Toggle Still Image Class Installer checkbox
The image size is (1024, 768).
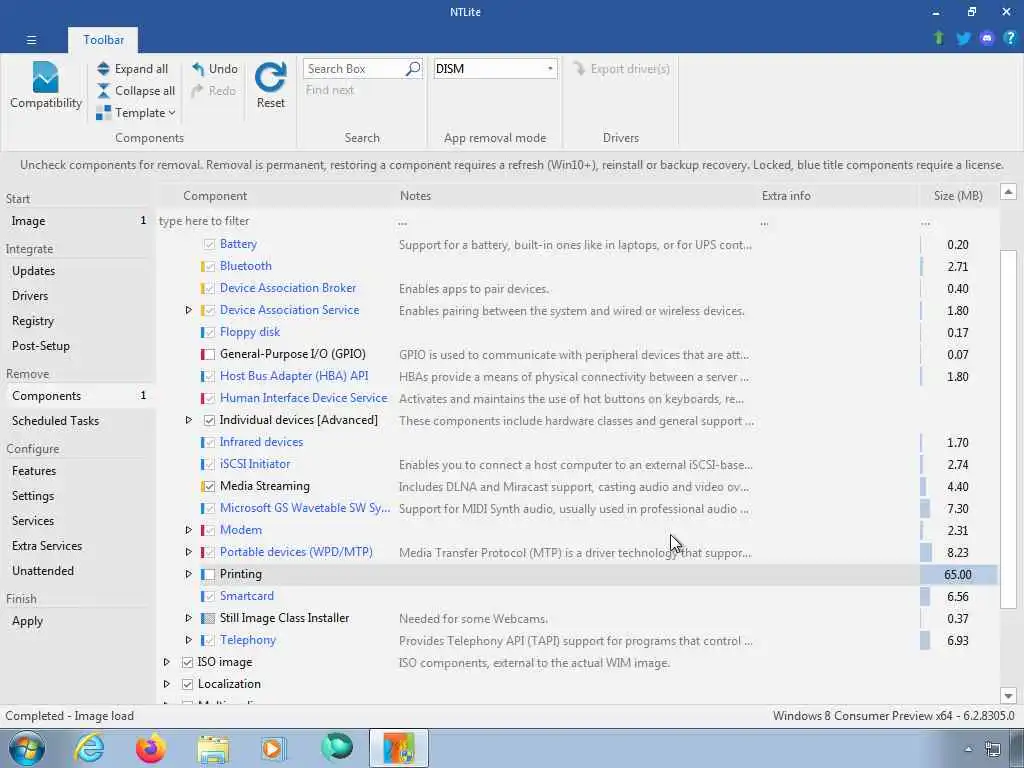(x=209, y=618)
